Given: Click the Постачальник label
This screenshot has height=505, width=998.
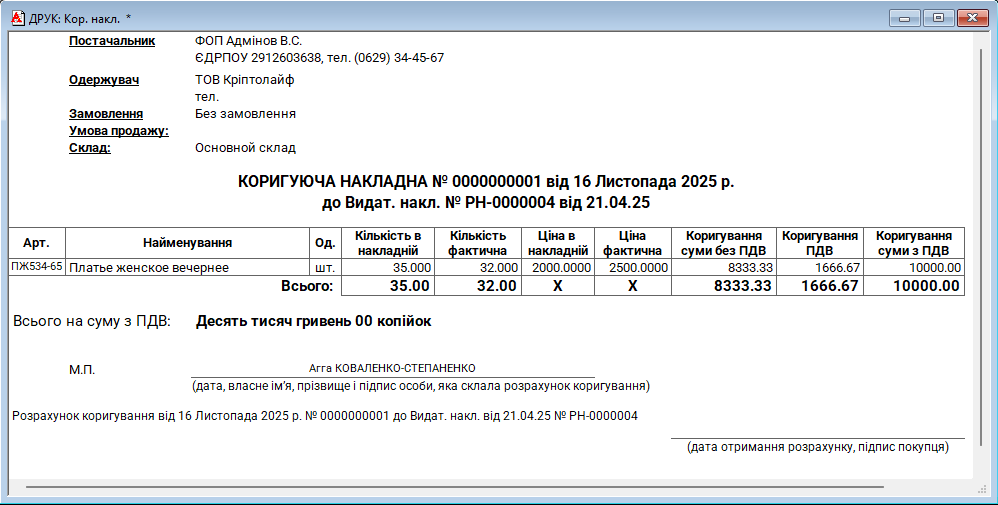Looking at the screenshot, I should (112, 41).
